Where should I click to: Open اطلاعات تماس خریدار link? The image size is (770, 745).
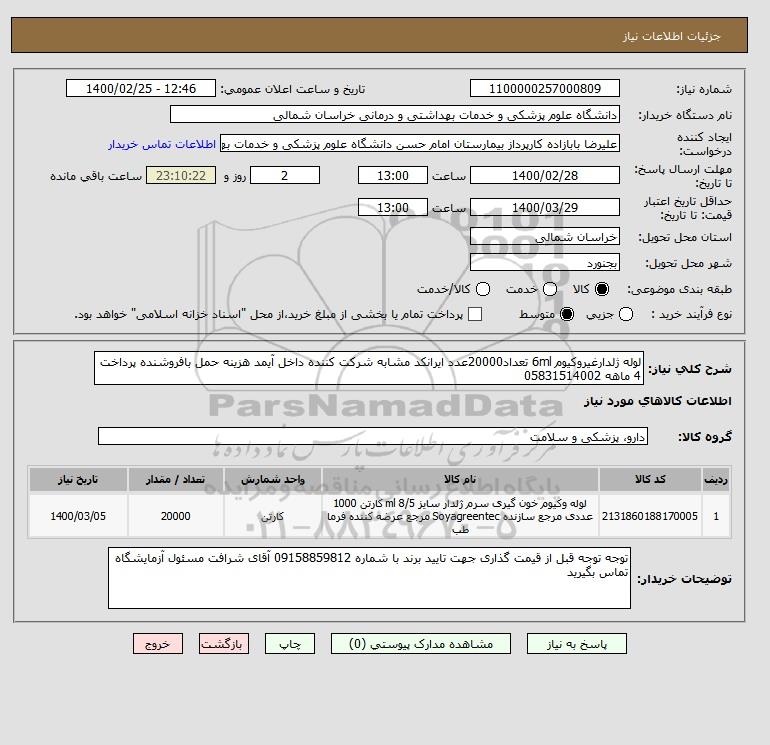[x=162, y=144]
